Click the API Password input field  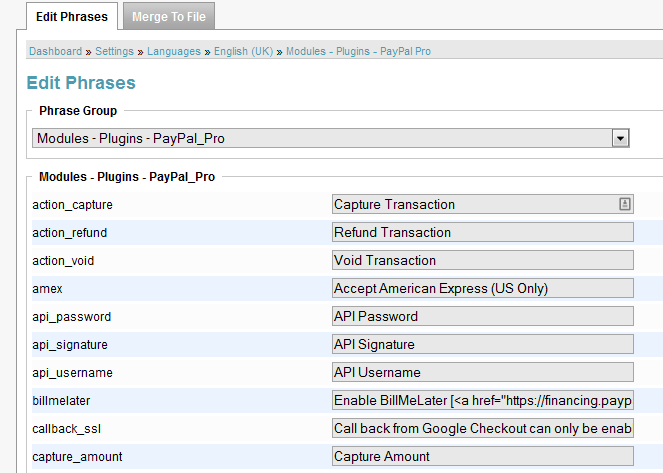(x=482, y=316)
